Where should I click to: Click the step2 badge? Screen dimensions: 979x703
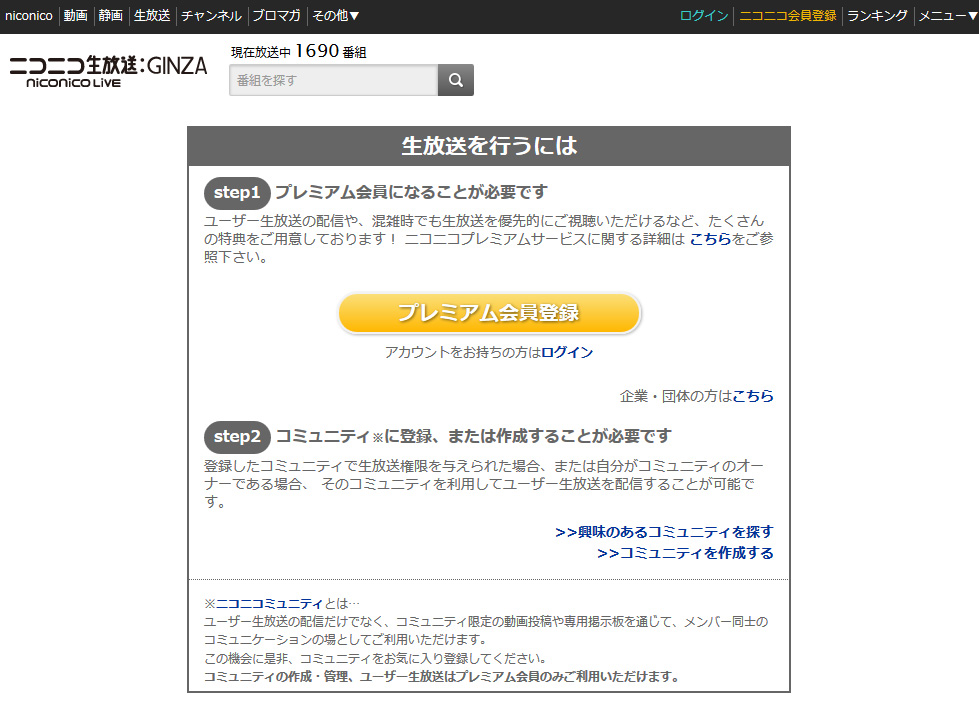click(237, 437)
